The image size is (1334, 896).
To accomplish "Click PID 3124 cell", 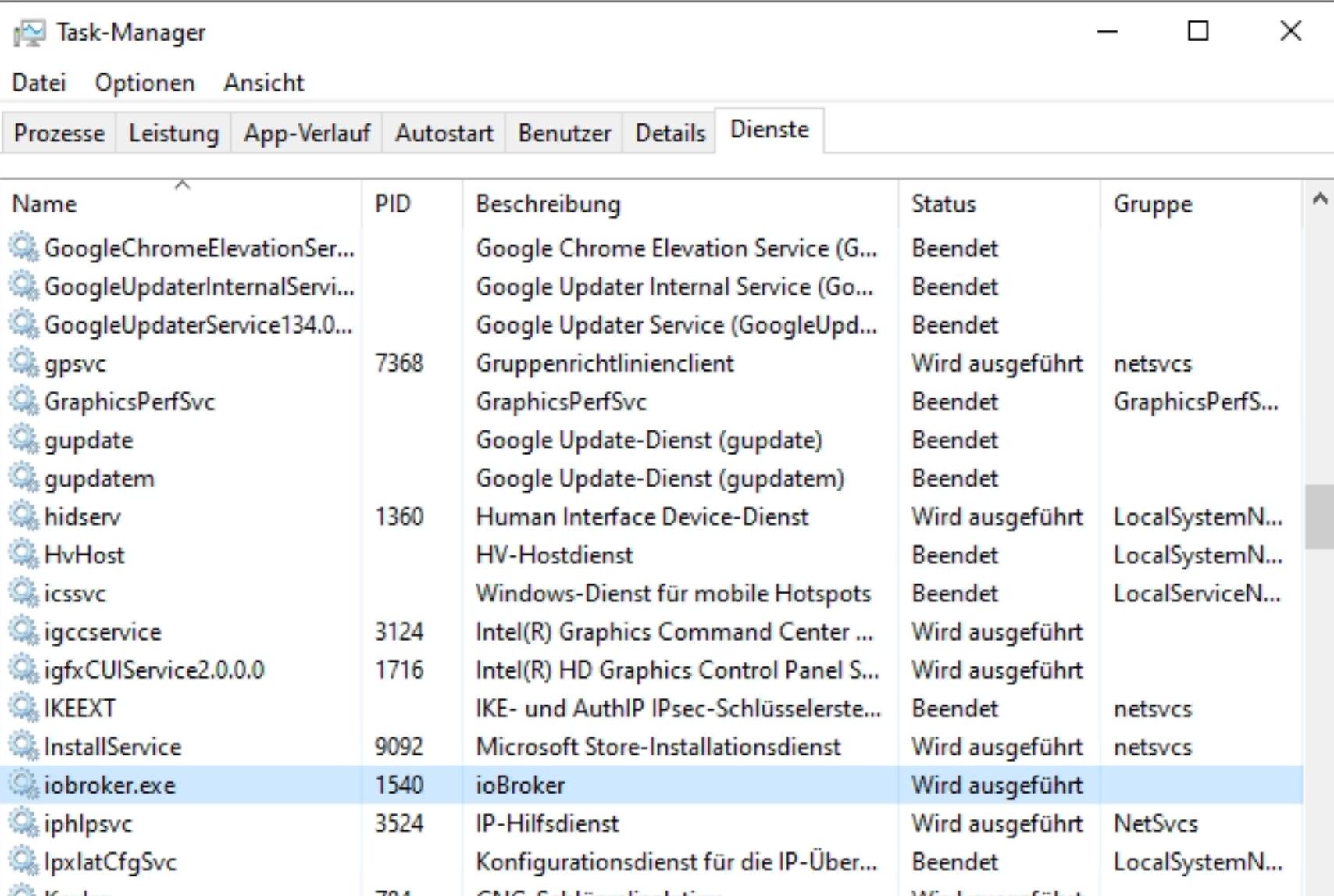I will click(x=399, y=631).
